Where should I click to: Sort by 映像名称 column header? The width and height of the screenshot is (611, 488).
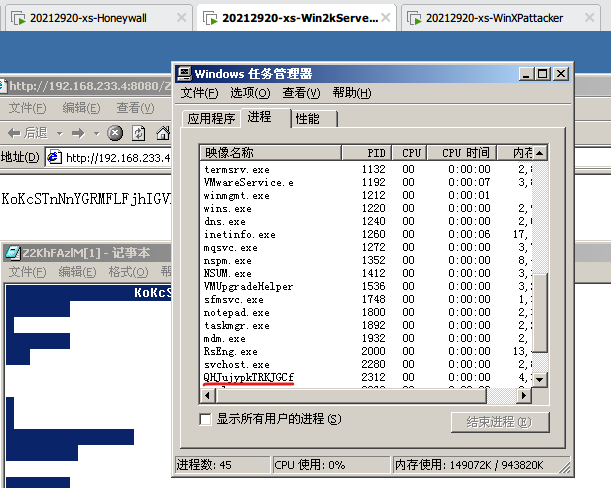tap(271, 153)
